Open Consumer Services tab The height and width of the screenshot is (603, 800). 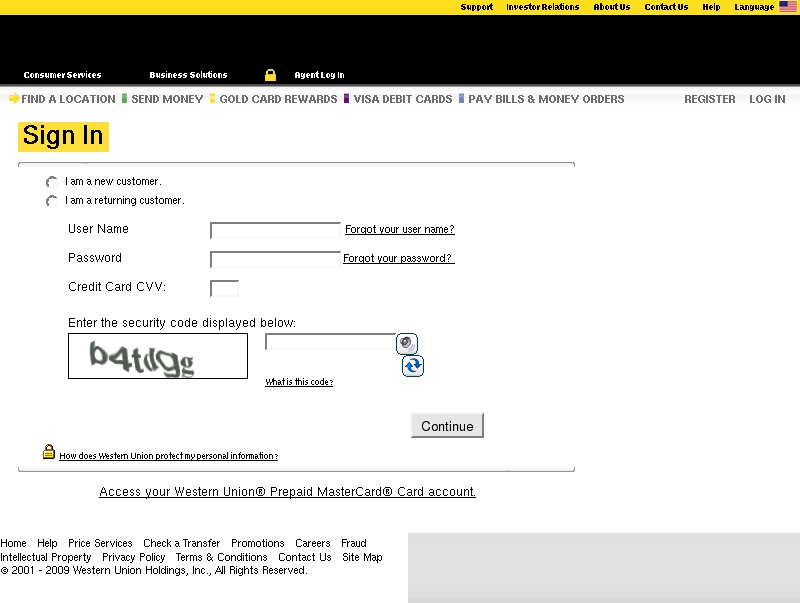(62, 75)
